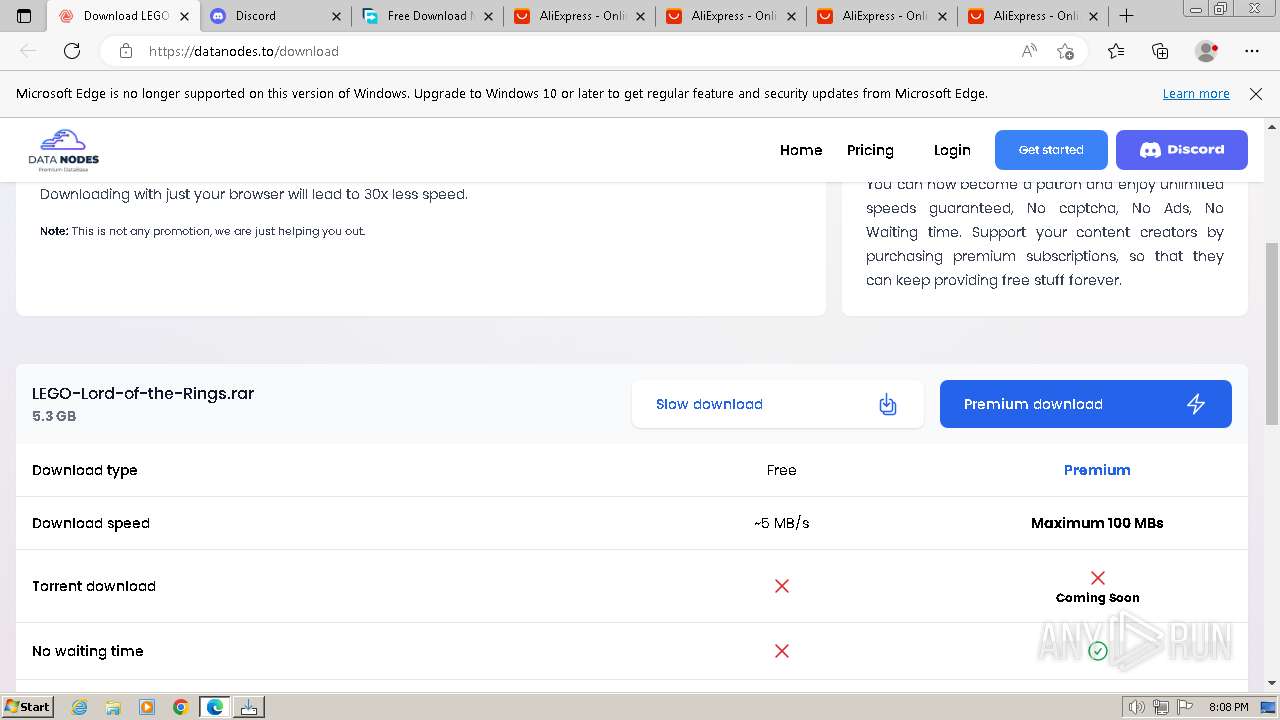Open the Favorites list icon
The width and height of the screenshot is (1280, 720).
pos(1116,51)
